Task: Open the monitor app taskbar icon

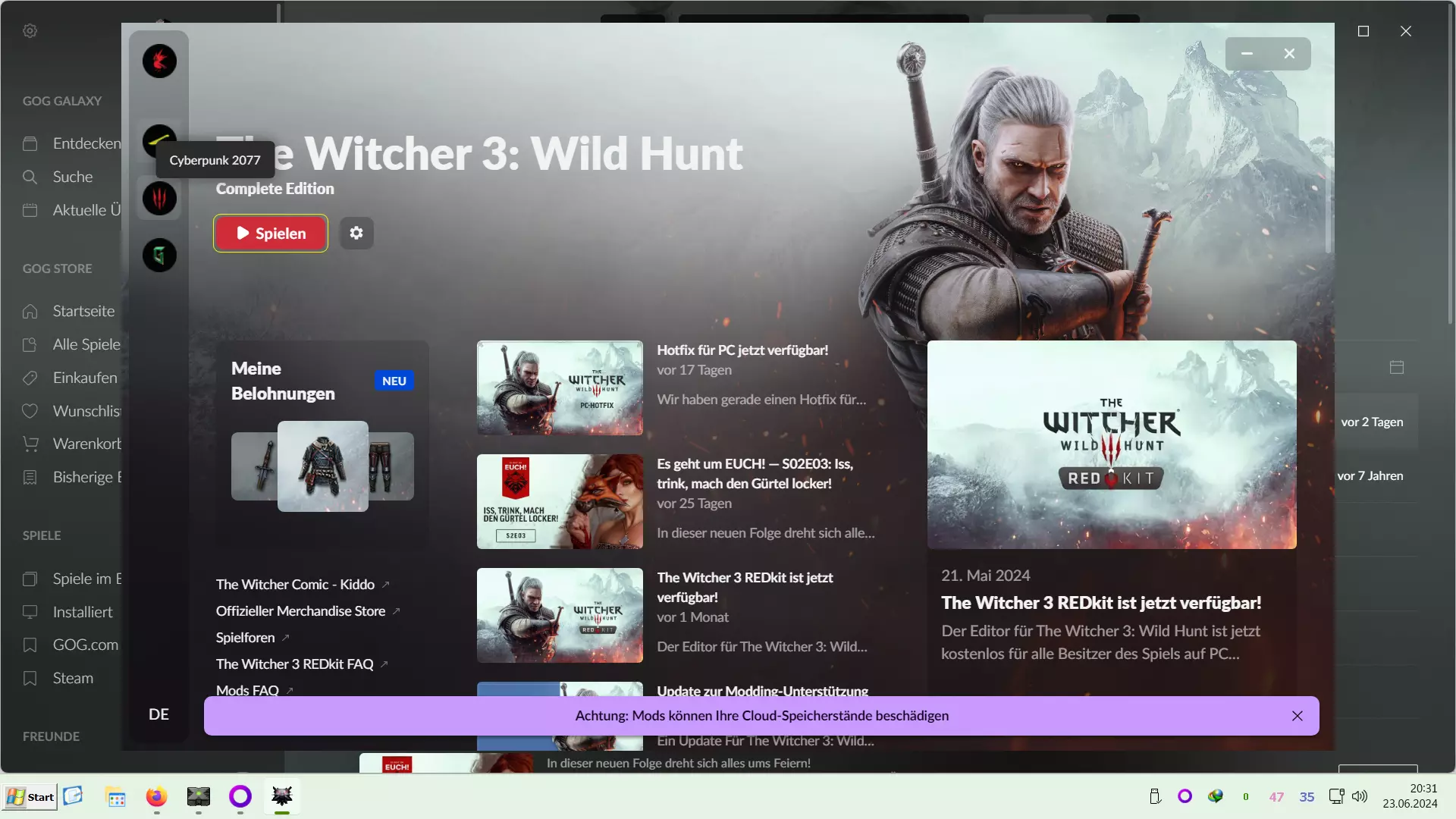Action: 199,796
